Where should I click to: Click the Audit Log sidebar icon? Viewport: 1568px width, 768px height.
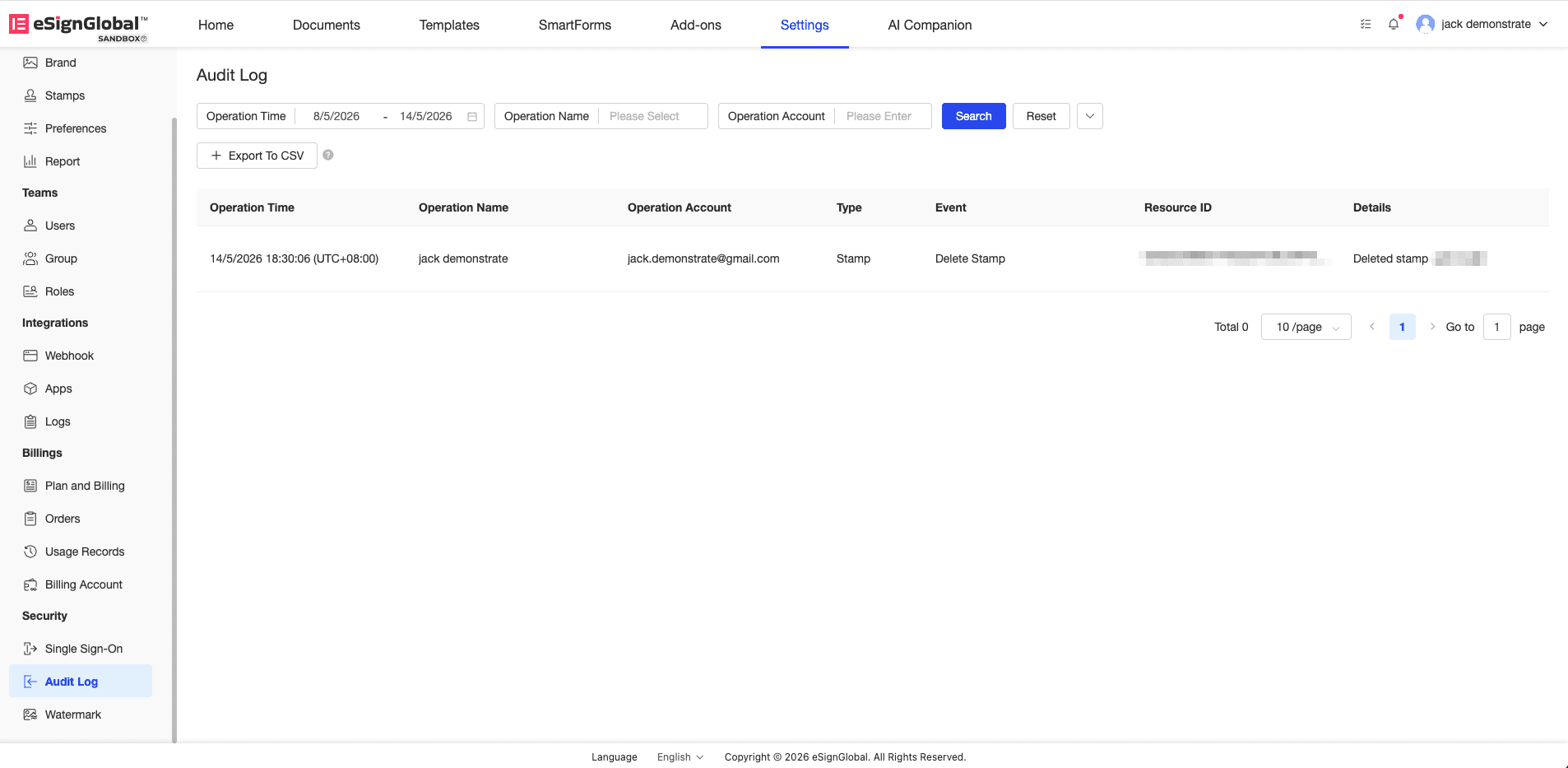30,682
